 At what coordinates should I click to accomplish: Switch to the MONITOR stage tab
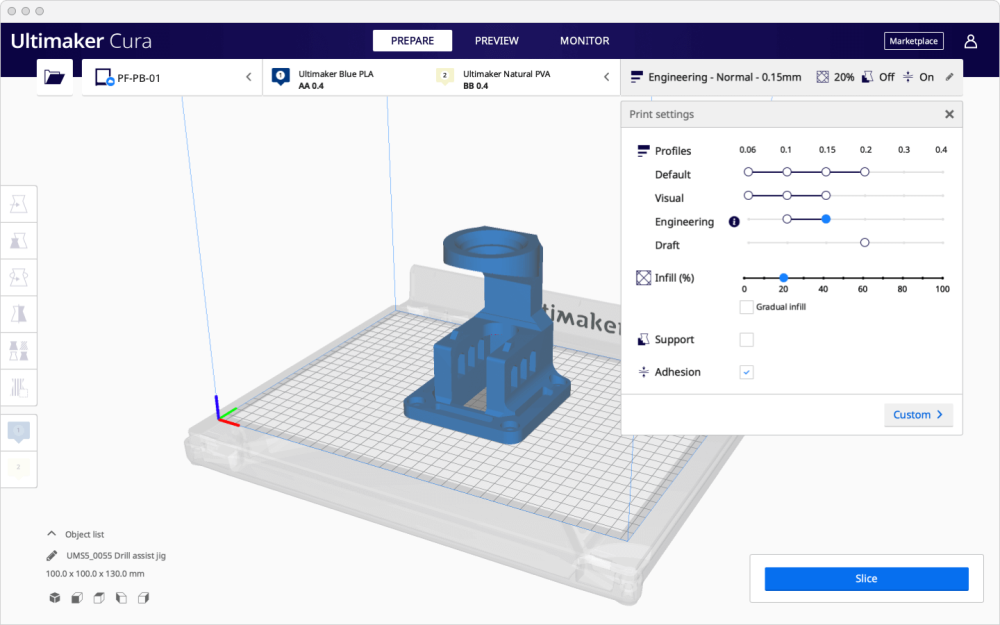click(x=585, y=41)
